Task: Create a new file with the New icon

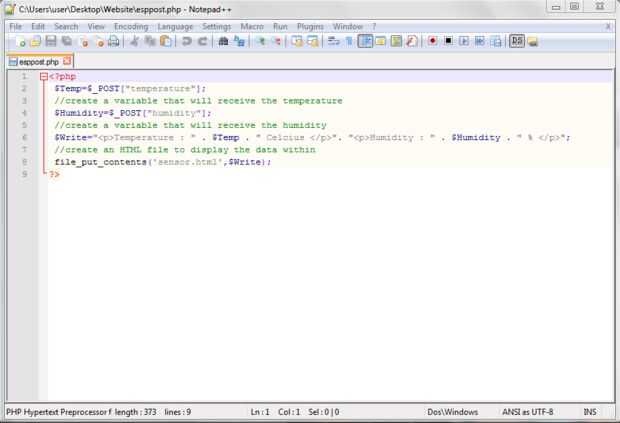Action: pos(21,41)
